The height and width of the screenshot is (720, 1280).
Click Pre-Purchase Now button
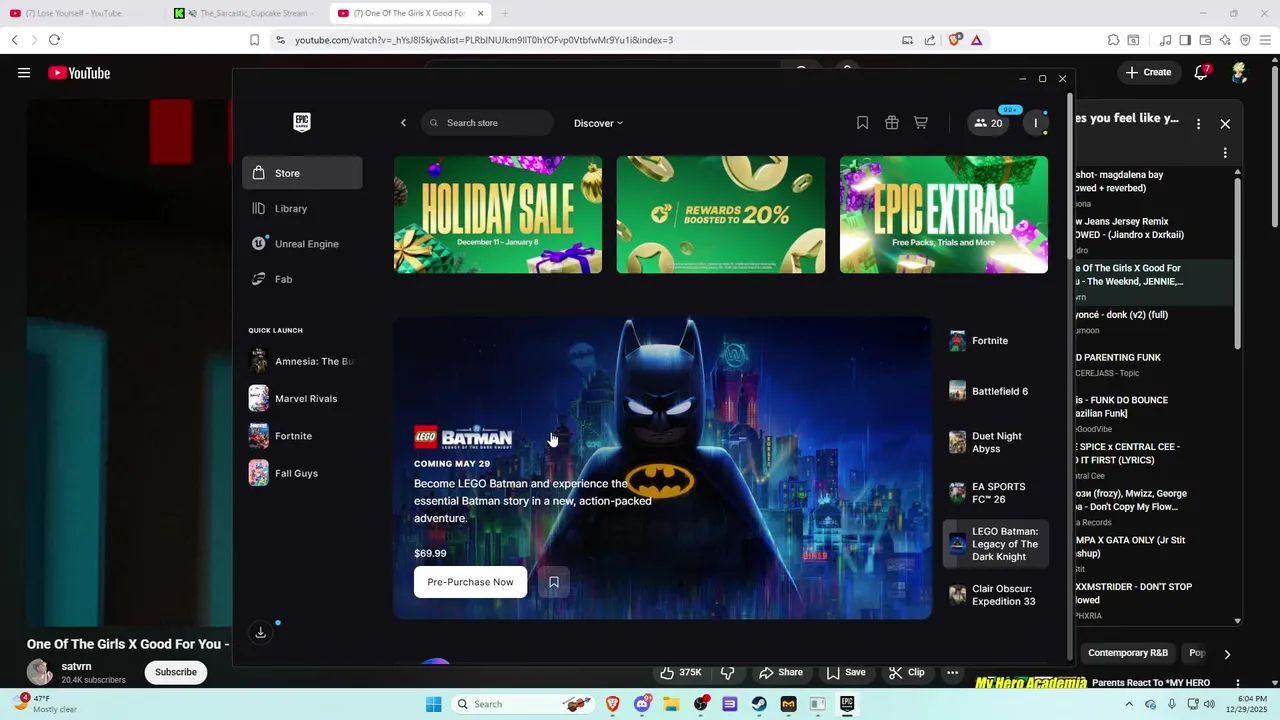(470, 582)
